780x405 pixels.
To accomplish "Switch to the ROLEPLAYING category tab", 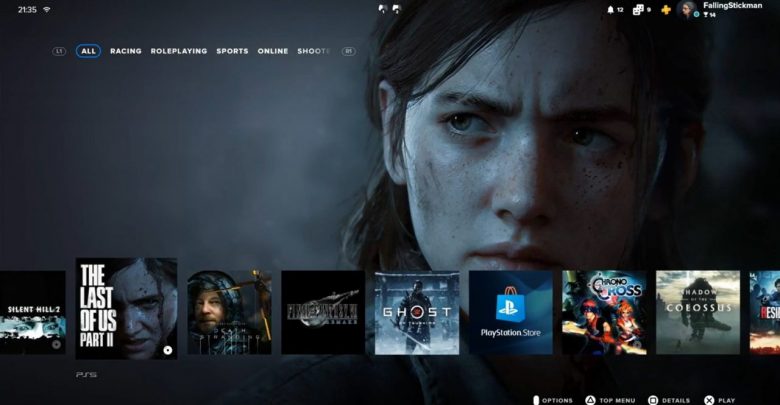I will [x=179, y=51].
